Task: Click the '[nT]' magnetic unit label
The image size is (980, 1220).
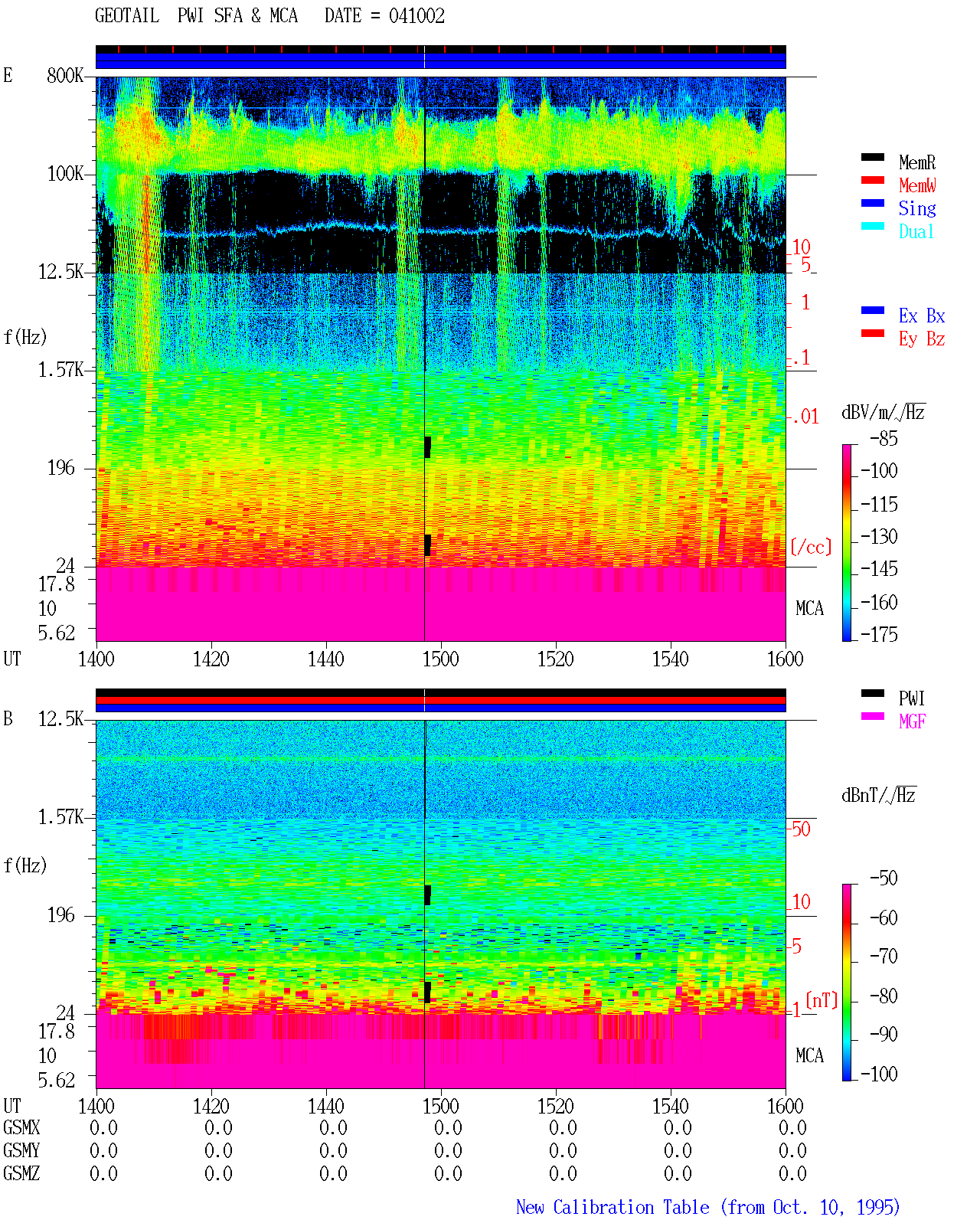Action: pos(822,1000)
